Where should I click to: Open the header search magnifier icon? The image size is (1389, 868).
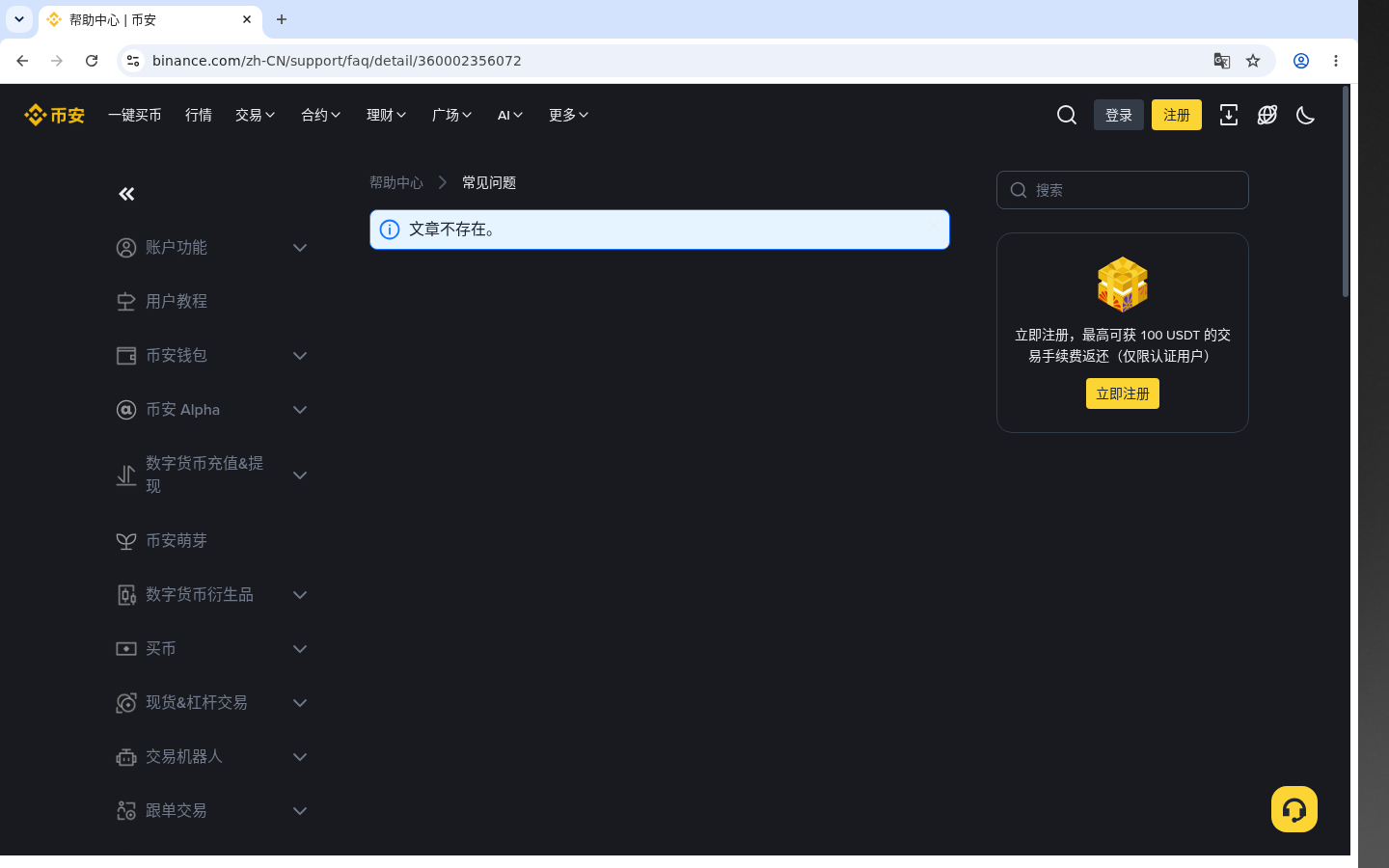coord(1067,115)
